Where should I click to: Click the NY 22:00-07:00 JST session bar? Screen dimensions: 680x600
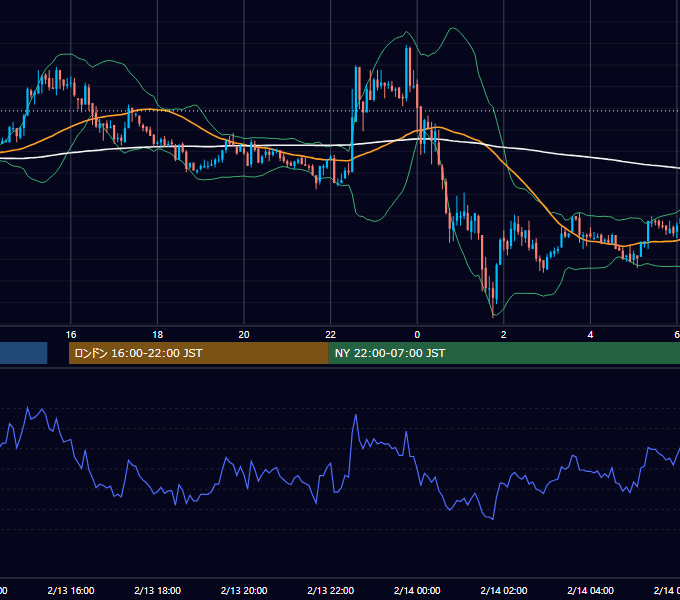point(504,353)
